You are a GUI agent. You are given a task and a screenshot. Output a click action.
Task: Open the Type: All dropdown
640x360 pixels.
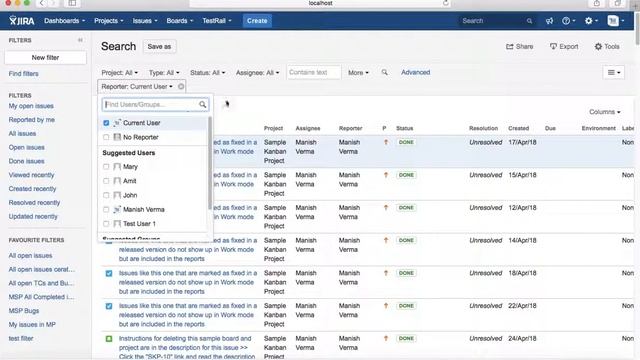(x=164, y=73)
